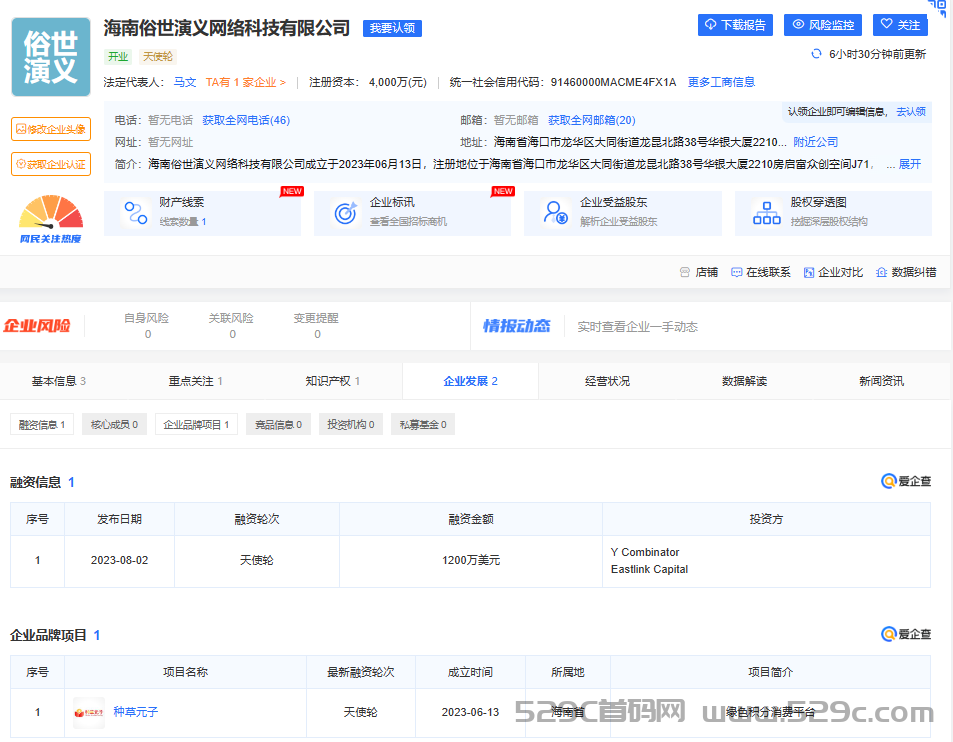The width and height of the screenshot is (953, 742).
Task: Click the 店铺 shop icon
Action: click(685, 272)
